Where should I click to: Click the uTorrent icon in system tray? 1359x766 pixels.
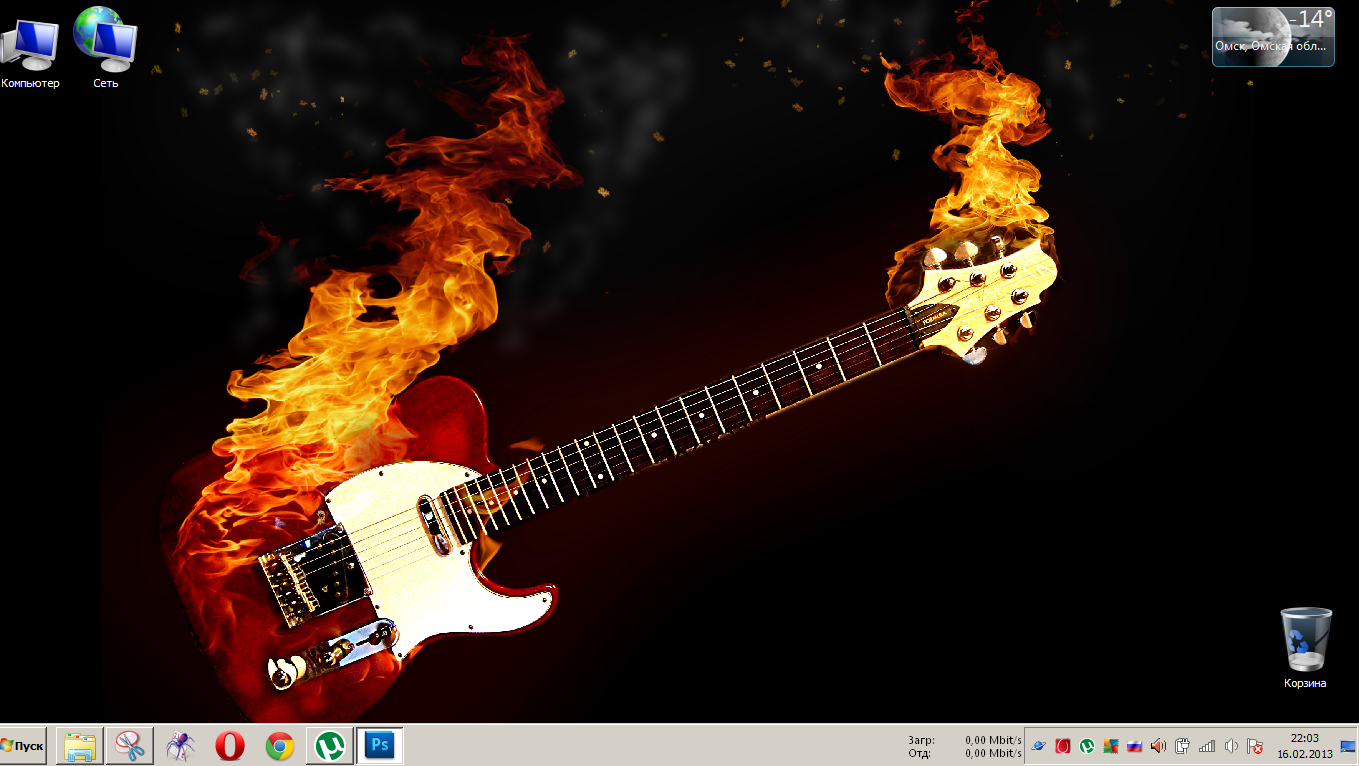tap(1087, 746)
